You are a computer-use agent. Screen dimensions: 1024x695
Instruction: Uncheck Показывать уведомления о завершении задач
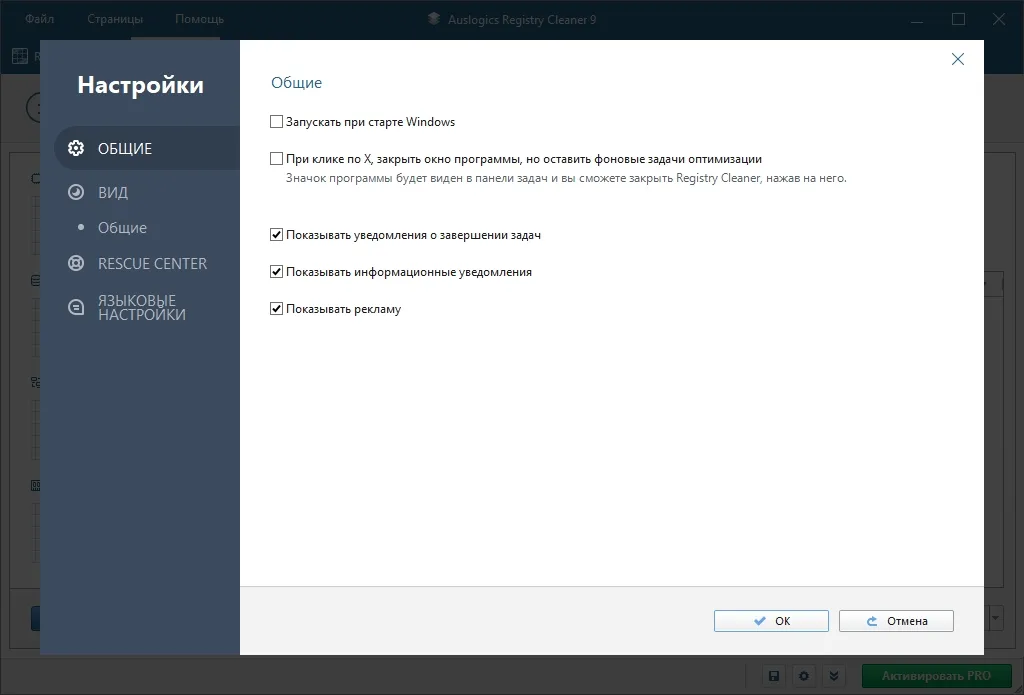pos(276,234)
